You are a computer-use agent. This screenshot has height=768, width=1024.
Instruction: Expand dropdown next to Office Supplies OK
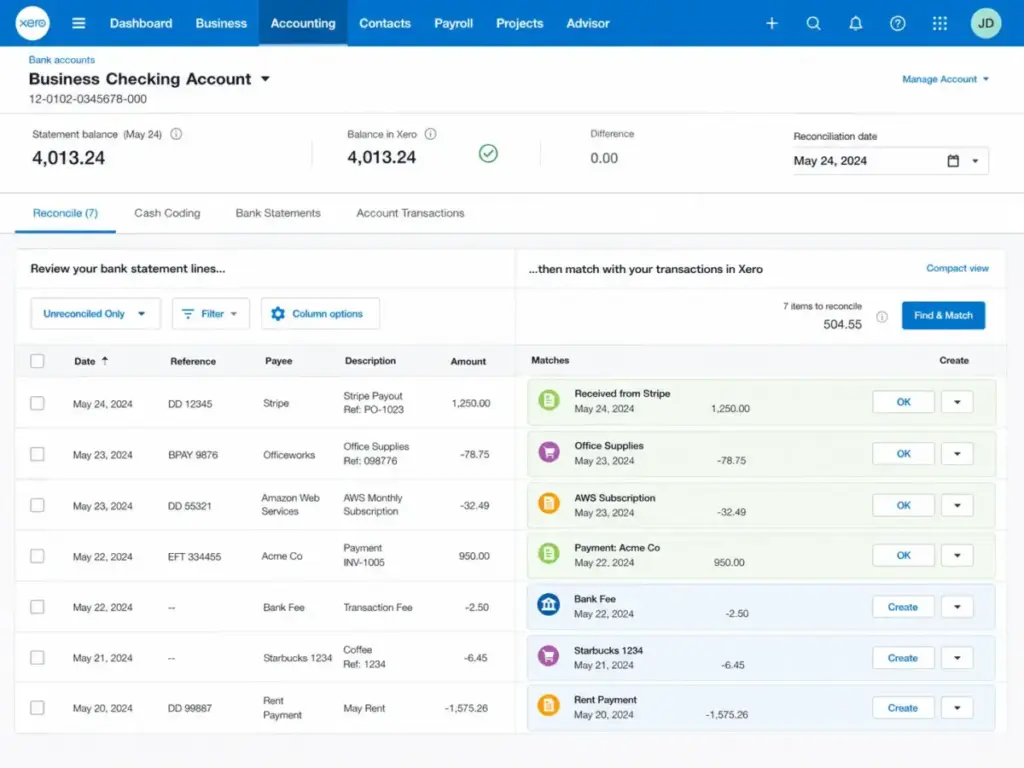(x=957, y=453)
